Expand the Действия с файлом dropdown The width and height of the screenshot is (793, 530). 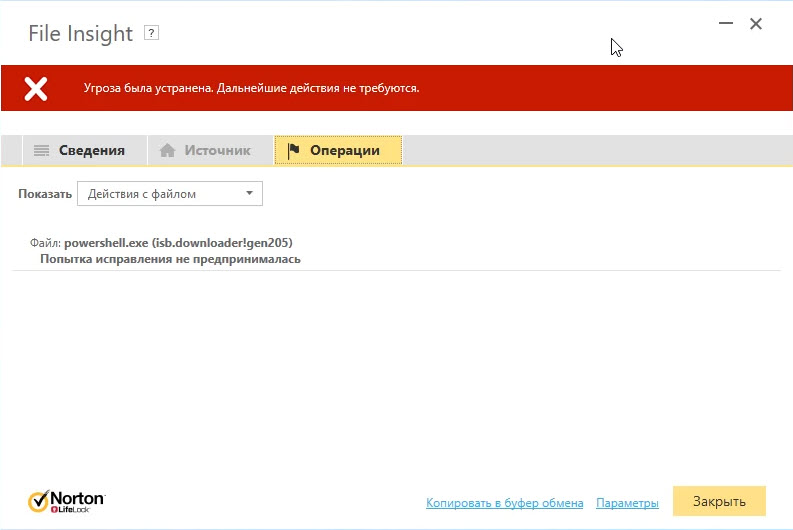tap(170, 194)
